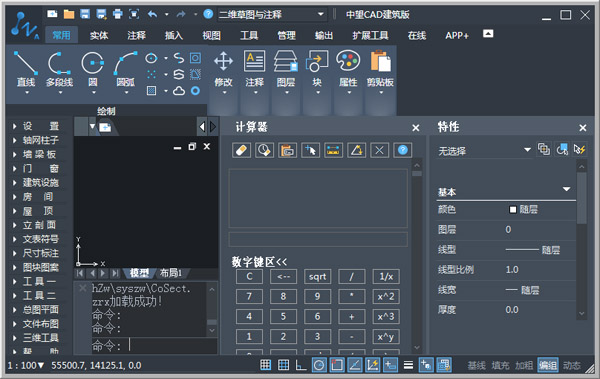Screen dimensions: 600x379
Task: Toggle grid display in status bar
Action: click(x=284, y=365)
